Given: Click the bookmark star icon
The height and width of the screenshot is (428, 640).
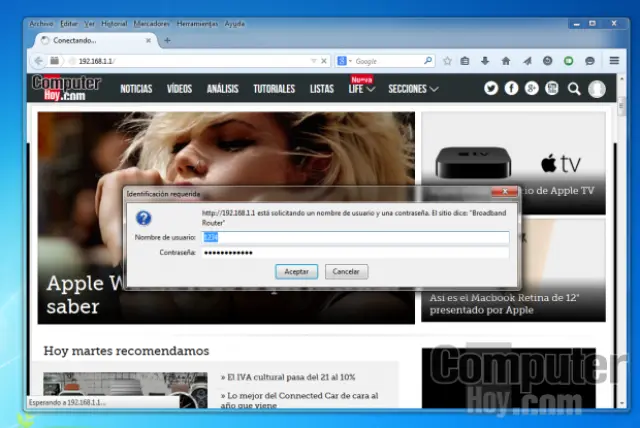Looking at the screenshot, I should [x=447, y=61].
